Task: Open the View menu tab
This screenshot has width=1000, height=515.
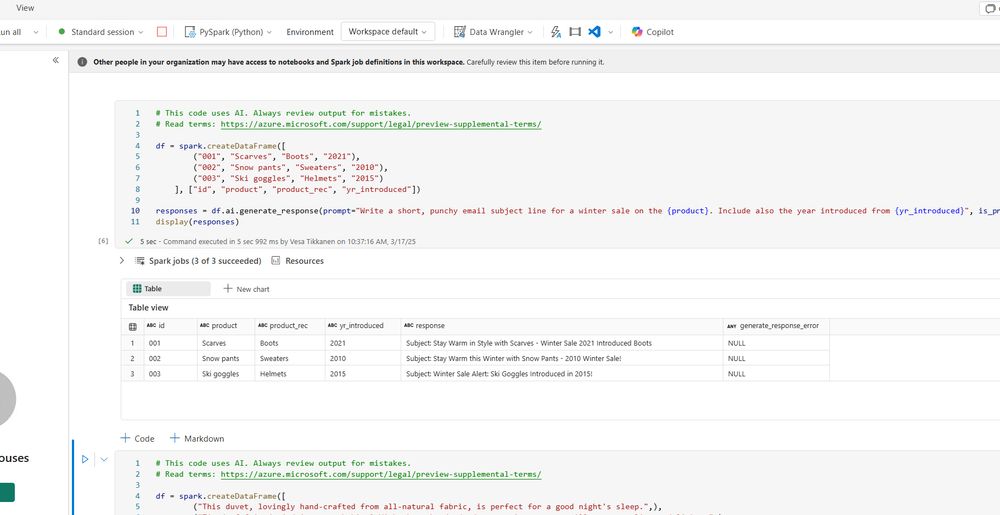Action: 26,8
